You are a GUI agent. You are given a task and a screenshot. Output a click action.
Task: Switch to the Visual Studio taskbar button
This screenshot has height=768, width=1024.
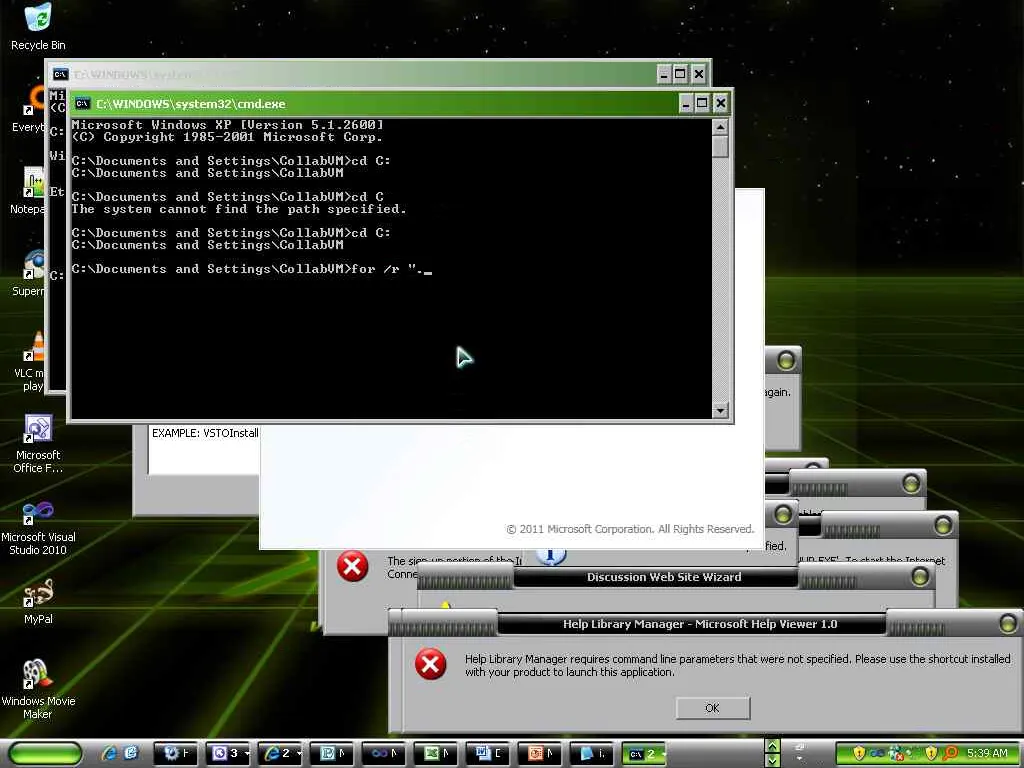(x=384, y=754)
